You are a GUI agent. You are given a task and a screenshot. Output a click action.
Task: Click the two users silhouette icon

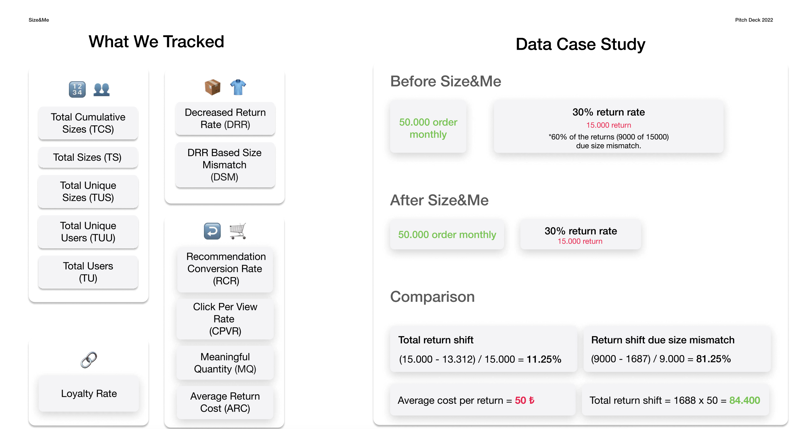(x=101, y=89)
